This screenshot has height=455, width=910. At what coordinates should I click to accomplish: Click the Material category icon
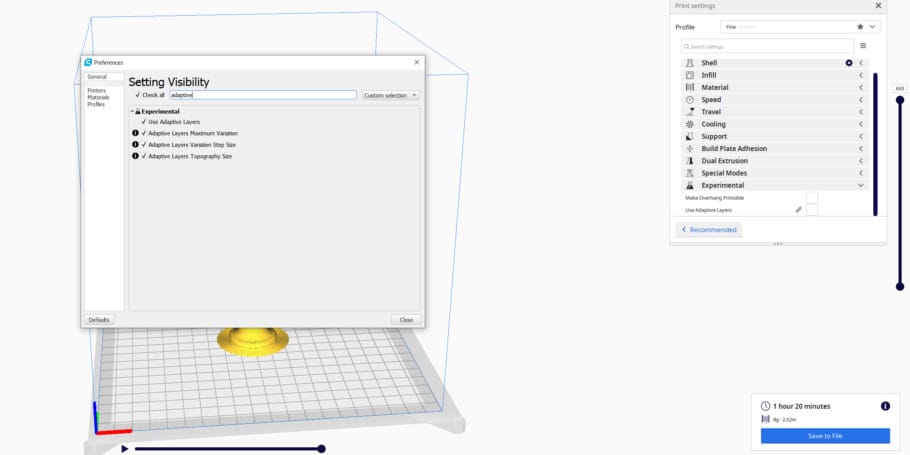click(689, 87)
